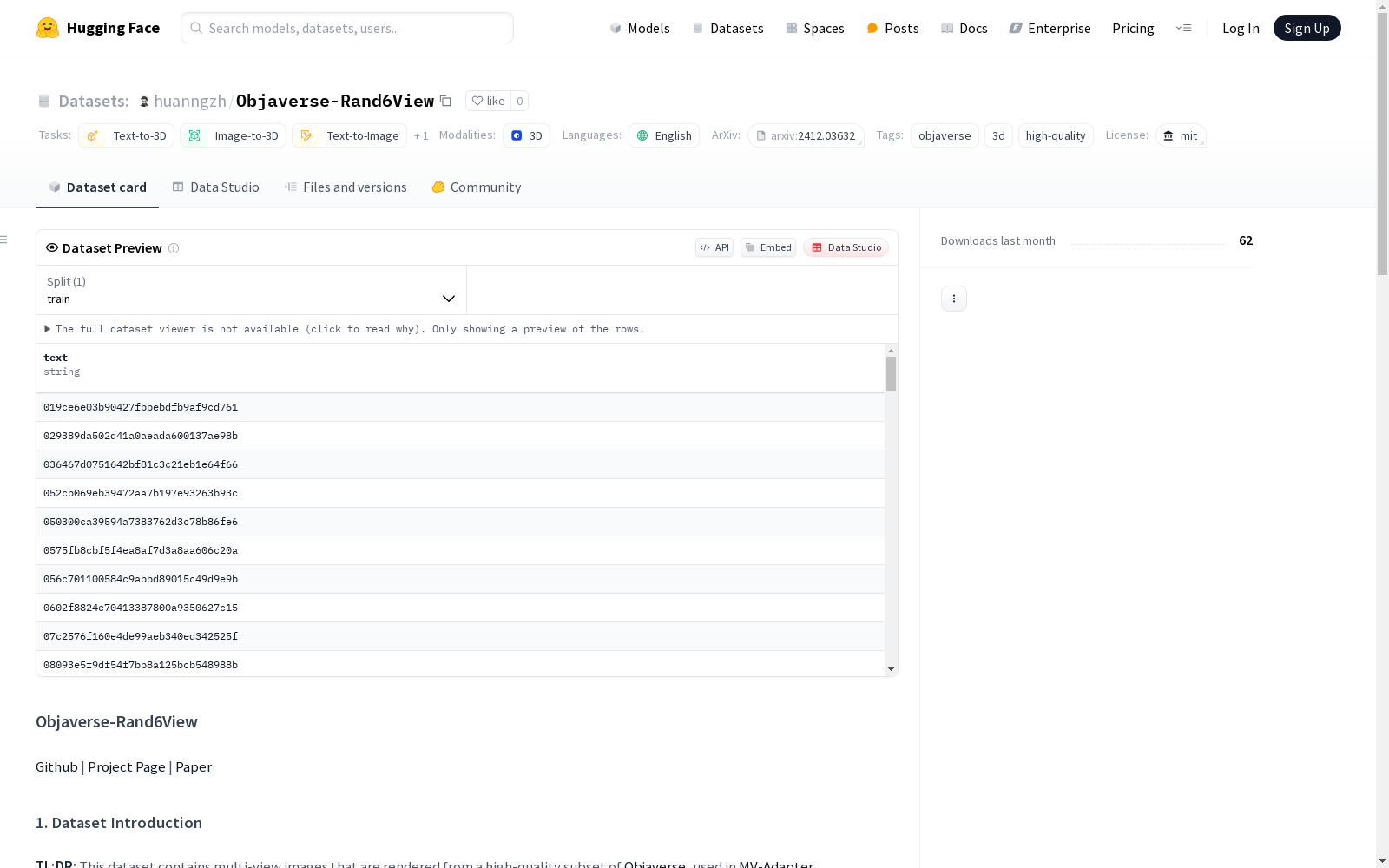Select row 029389da502d41a0aeada600137ae98b
Screen dimensions: 1389x868
(x=460, y=436)
